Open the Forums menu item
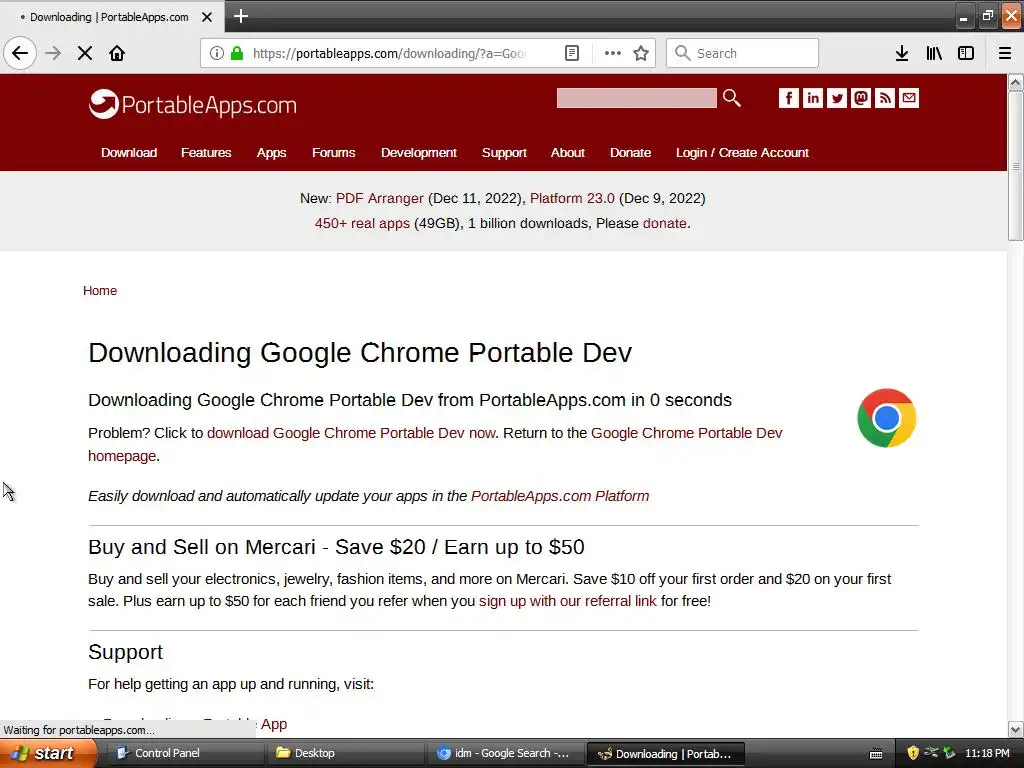The image size is (1024, 768). tap(333, 152)
